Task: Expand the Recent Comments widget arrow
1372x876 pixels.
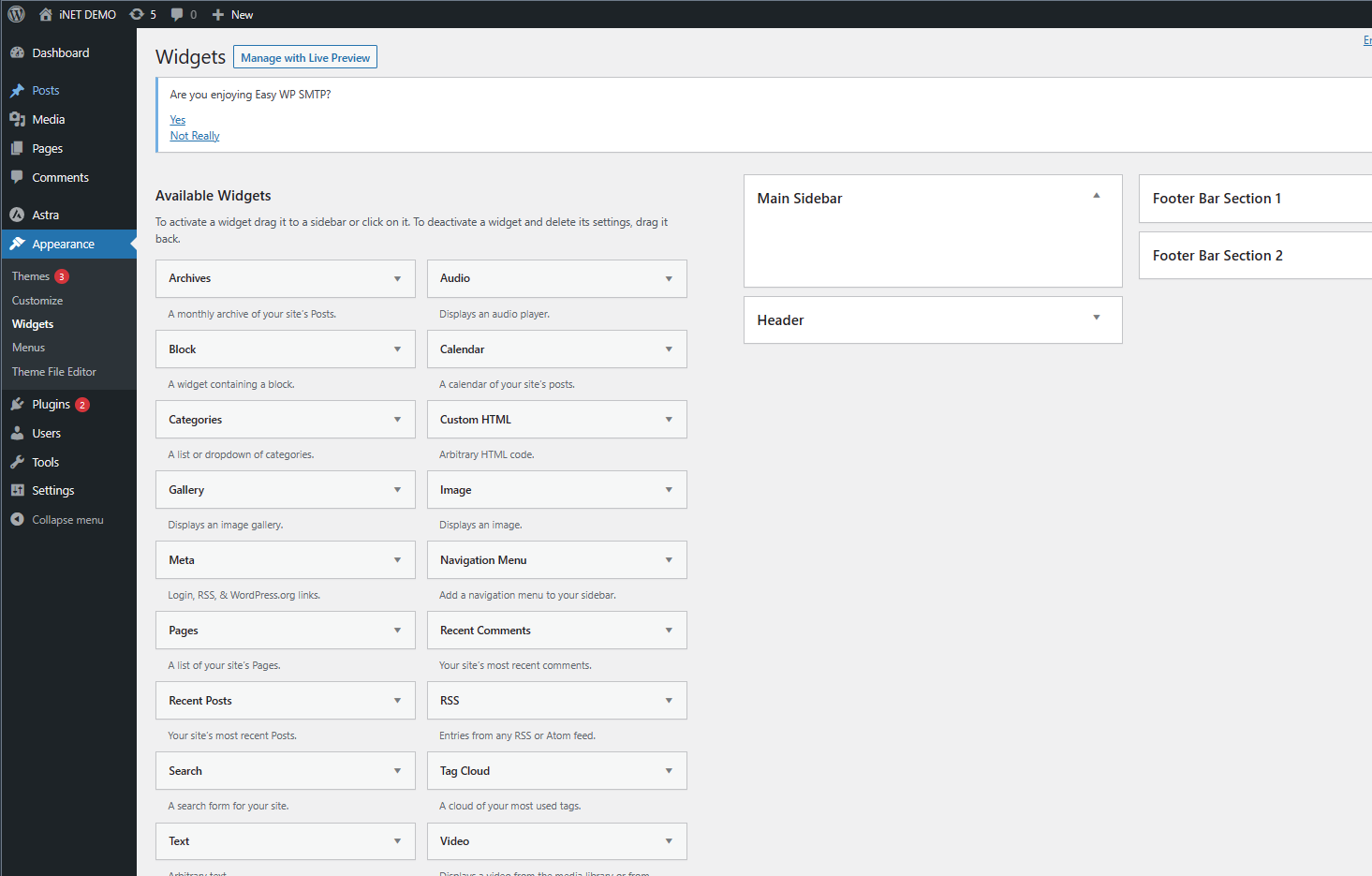Action: tap(669, 631)
